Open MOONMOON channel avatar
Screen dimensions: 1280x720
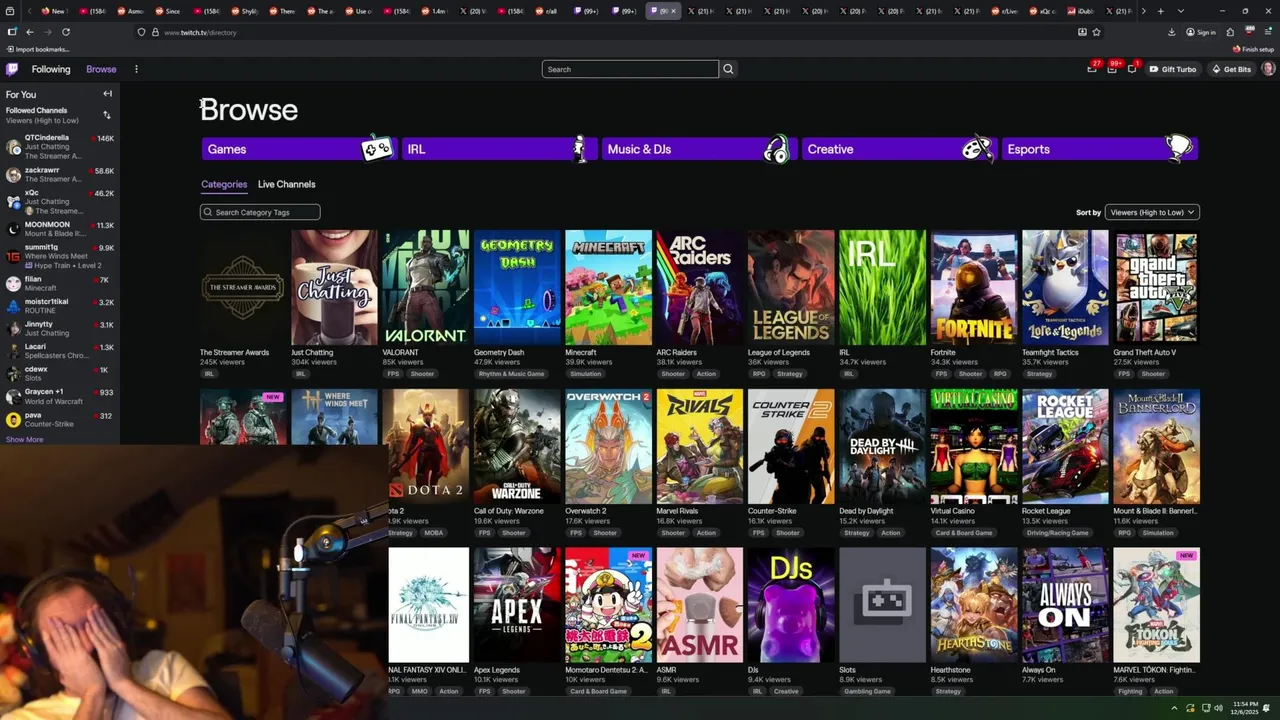13,229
